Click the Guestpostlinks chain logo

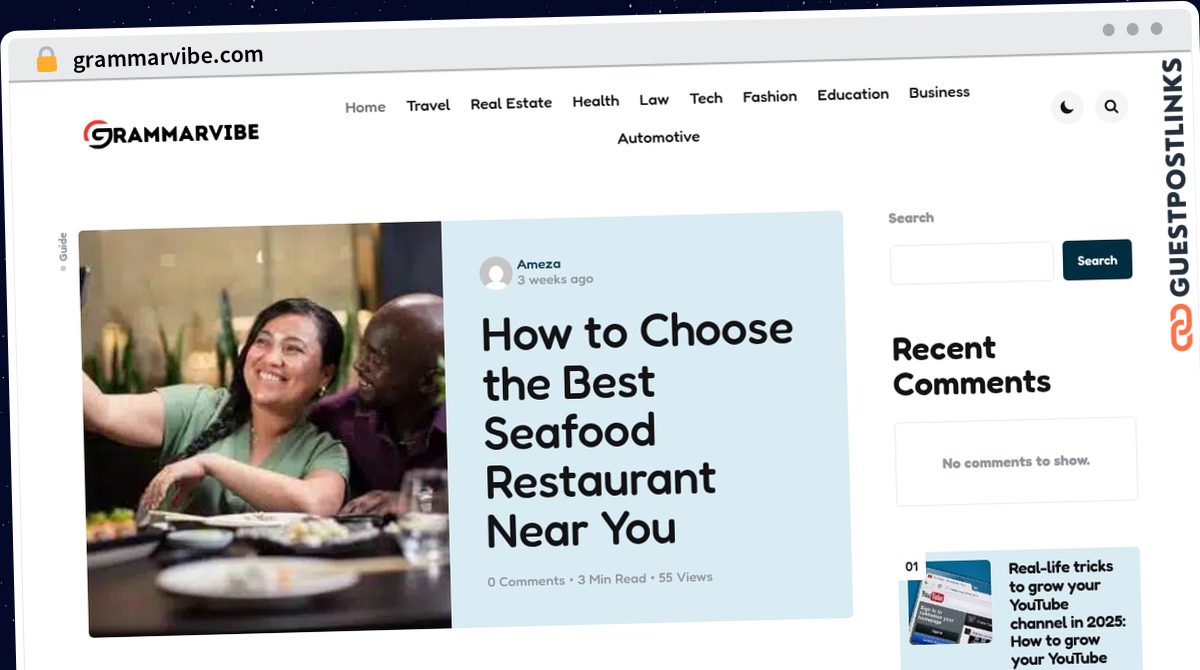click(x=1182, y=328)
